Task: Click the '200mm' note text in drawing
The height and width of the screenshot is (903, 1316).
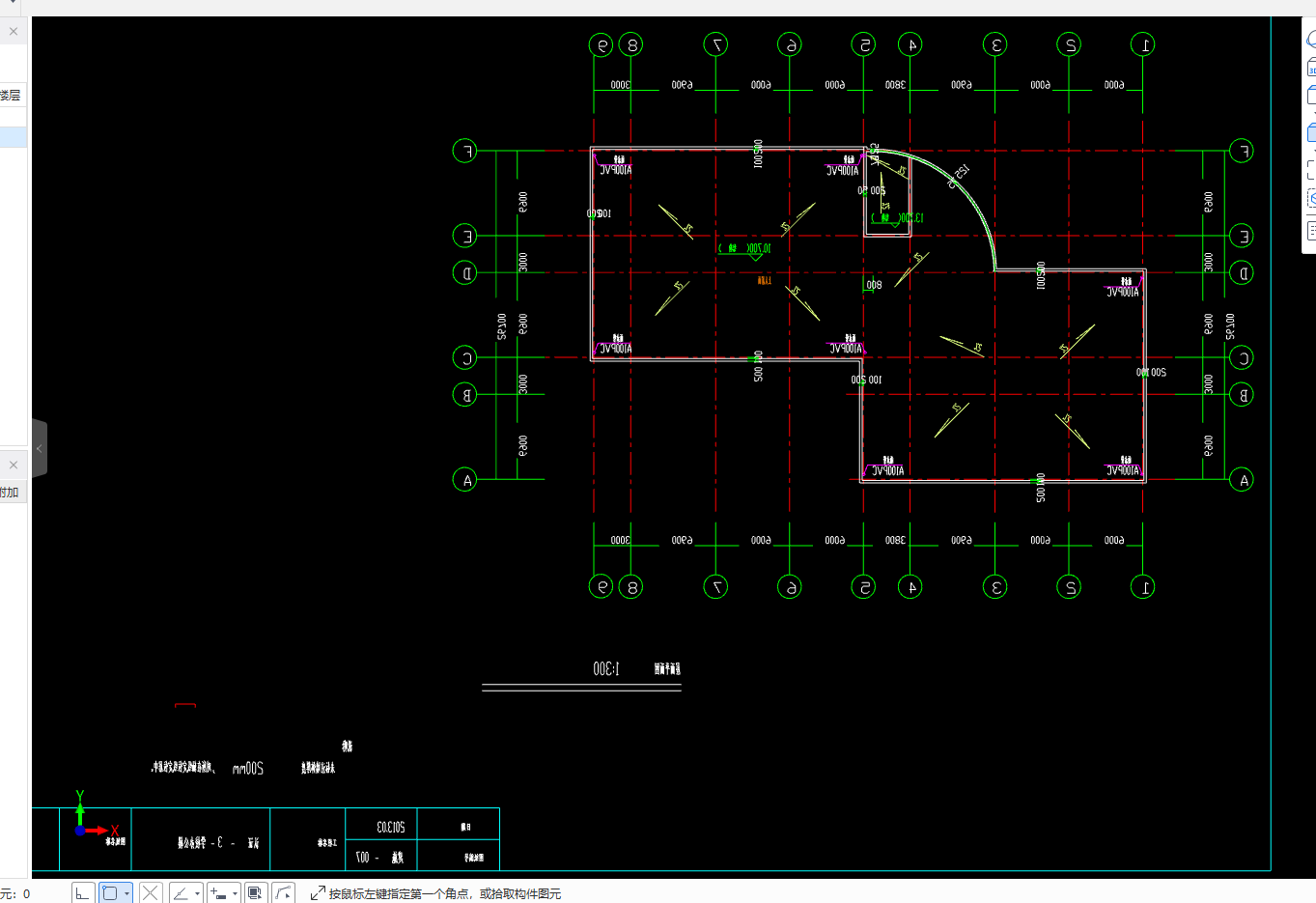Action: (x=248, y=768)
